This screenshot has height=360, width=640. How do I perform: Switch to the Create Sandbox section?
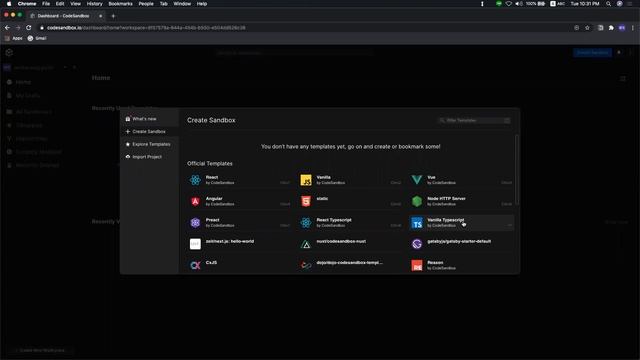coord(149,131)
